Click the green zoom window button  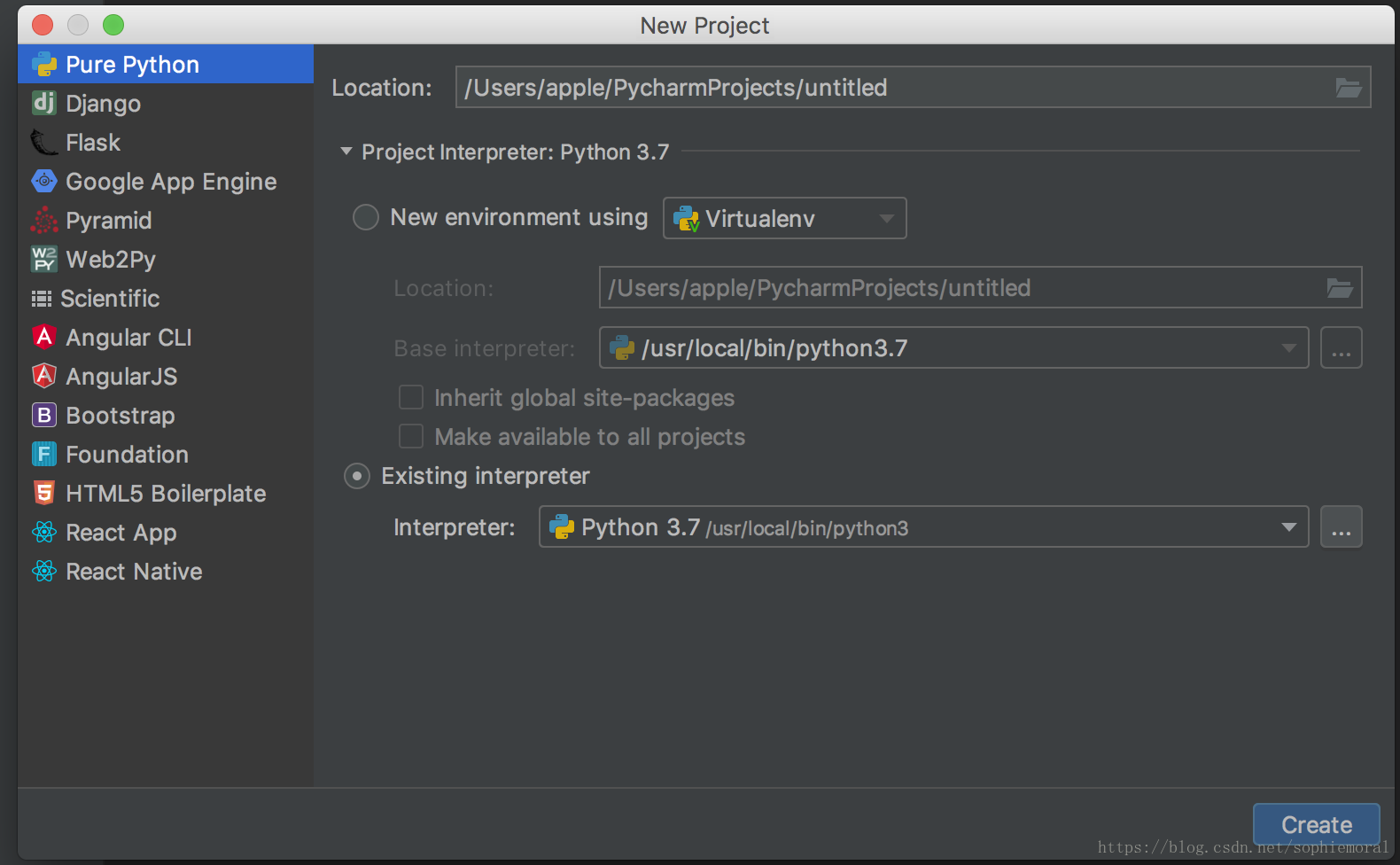tap(113, 25)
